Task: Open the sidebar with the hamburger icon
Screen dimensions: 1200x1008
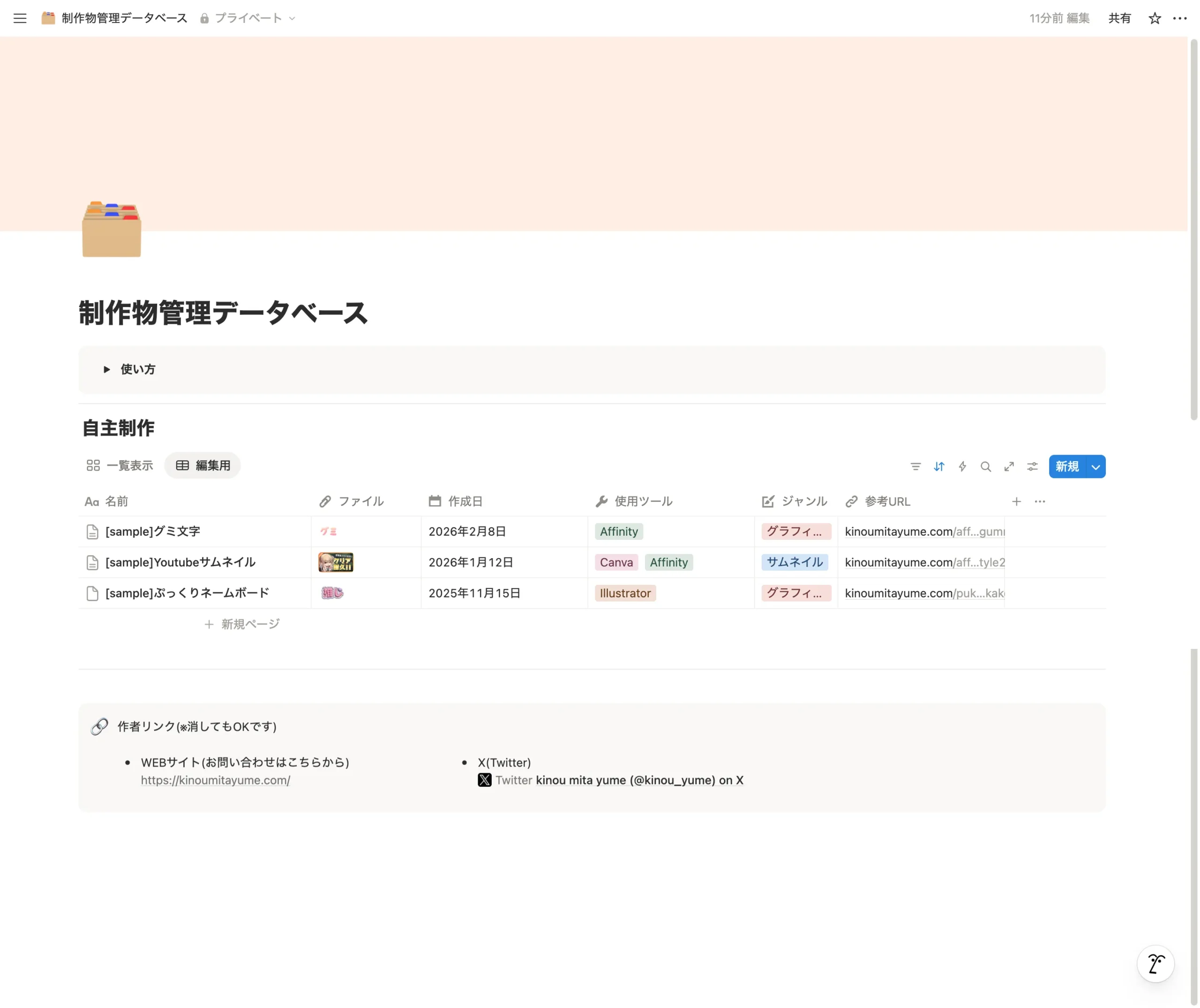Action: point(20,18)
